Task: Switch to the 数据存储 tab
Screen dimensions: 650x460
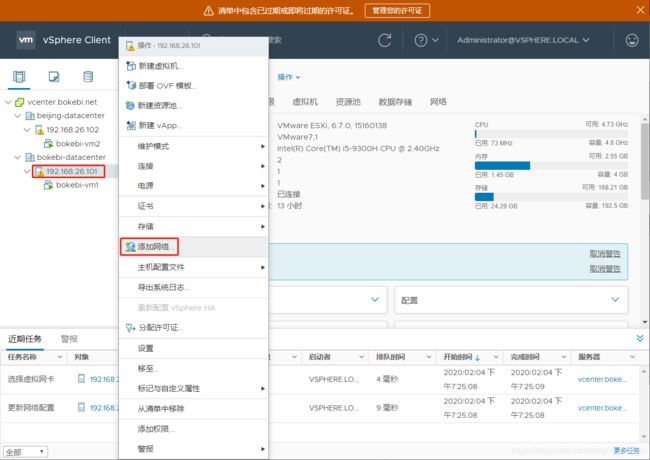Action: click(x=395, y=102)
